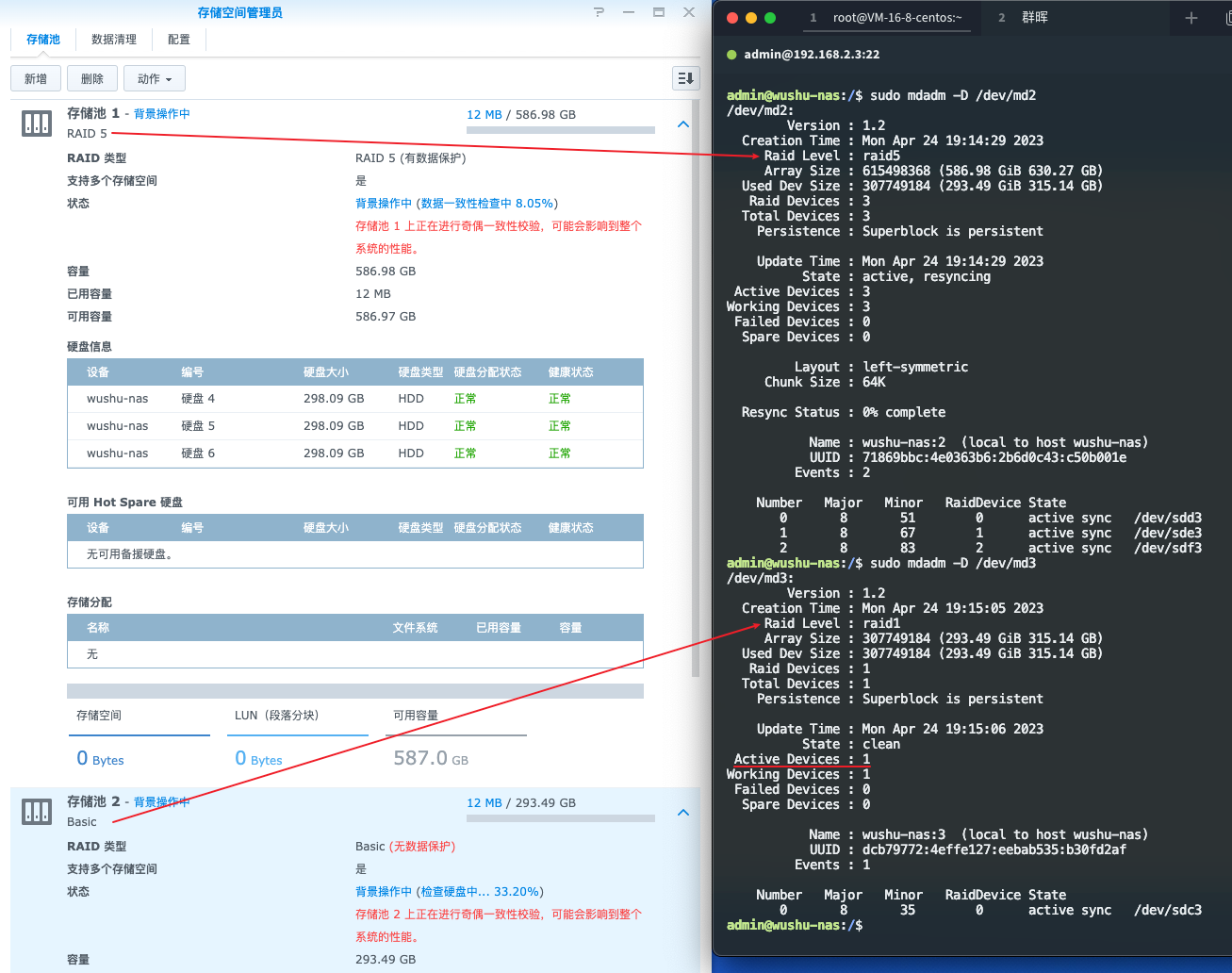Collapse the Storage Pool 2 section chevron
1232x973 pixels.
coord(683,813)
